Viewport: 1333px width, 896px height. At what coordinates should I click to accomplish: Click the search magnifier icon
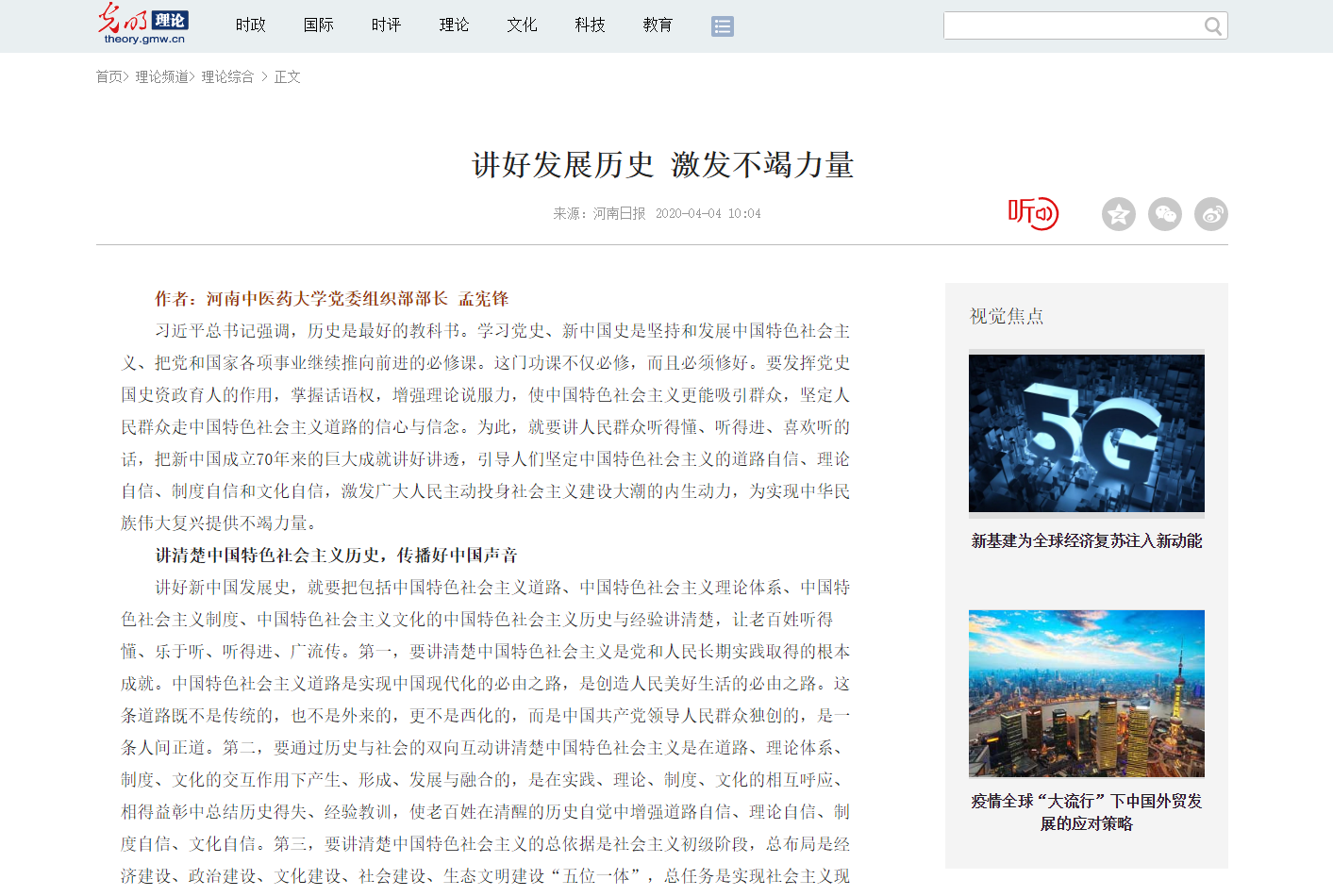[x=1213, y=26]
